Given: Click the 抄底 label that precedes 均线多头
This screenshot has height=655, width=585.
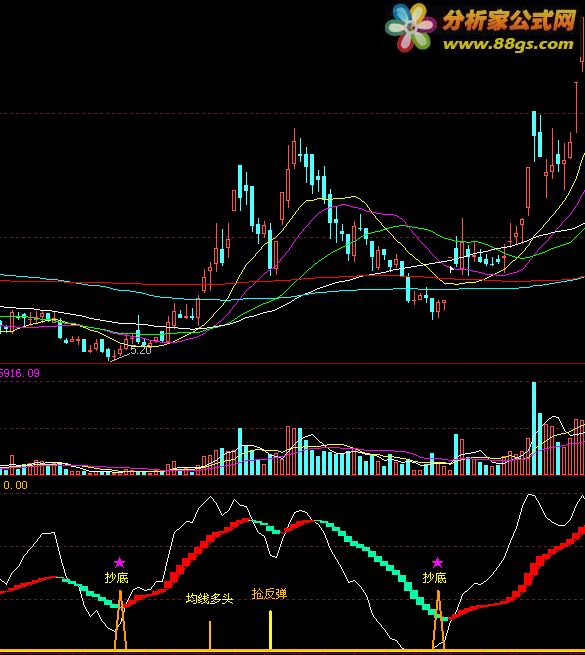Looking at the screenshot, I should [x=117, y=578].
